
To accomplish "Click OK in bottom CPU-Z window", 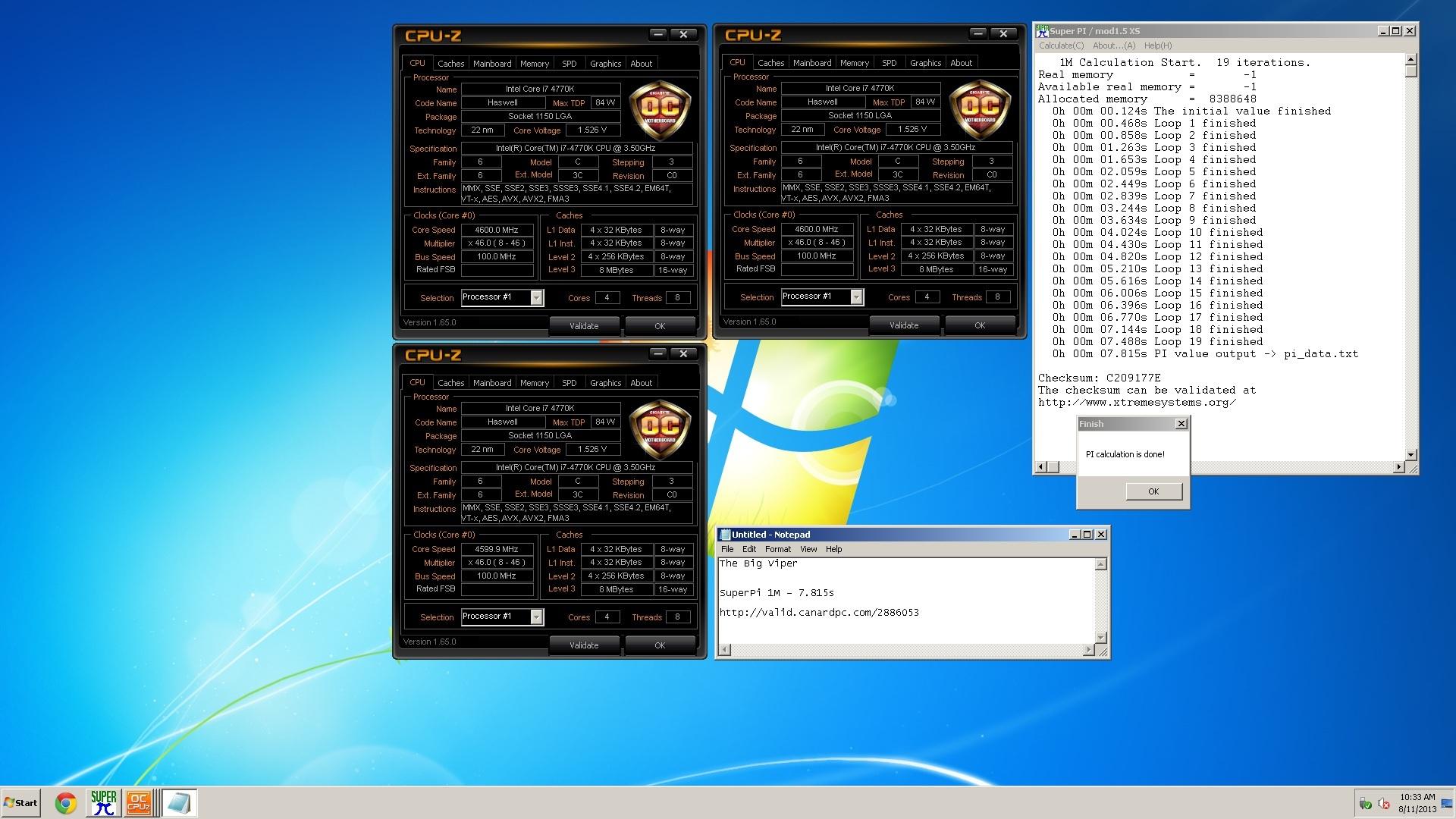I will [x=660, y=645].
